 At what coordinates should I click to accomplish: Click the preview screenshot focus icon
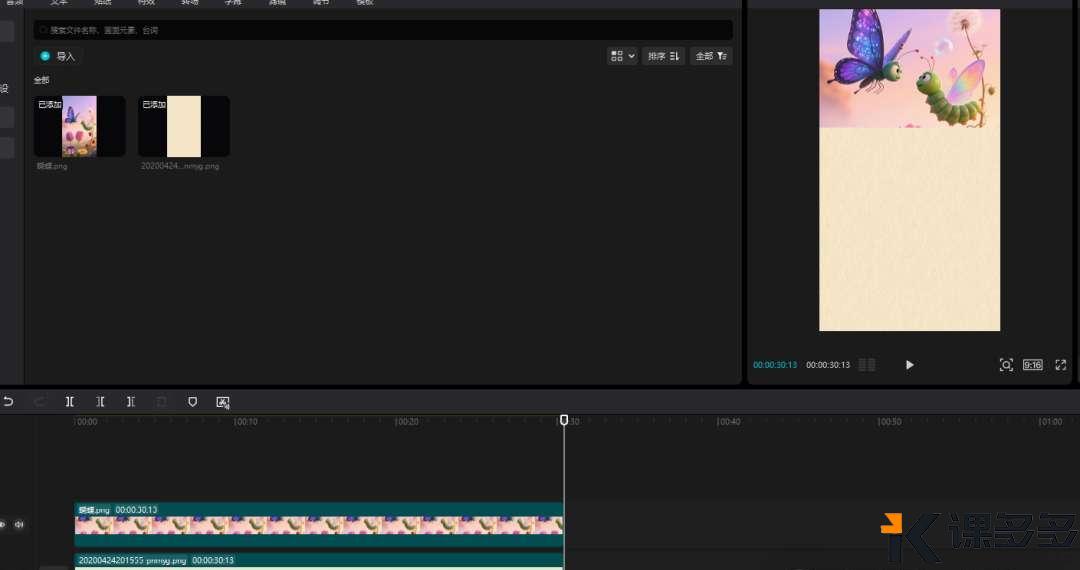[x=1006, y=365]
